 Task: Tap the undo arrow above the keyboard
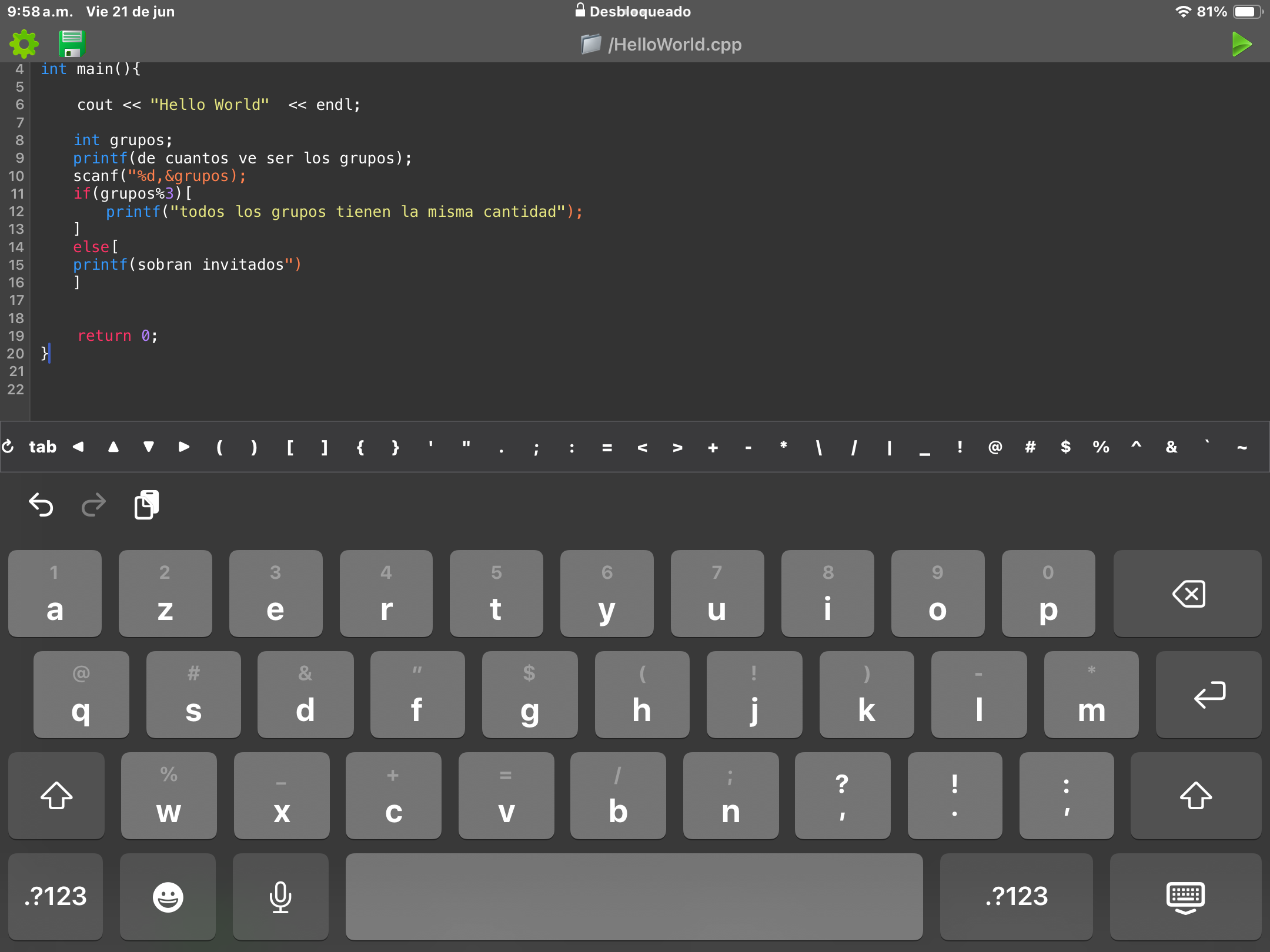pos(41,505)
